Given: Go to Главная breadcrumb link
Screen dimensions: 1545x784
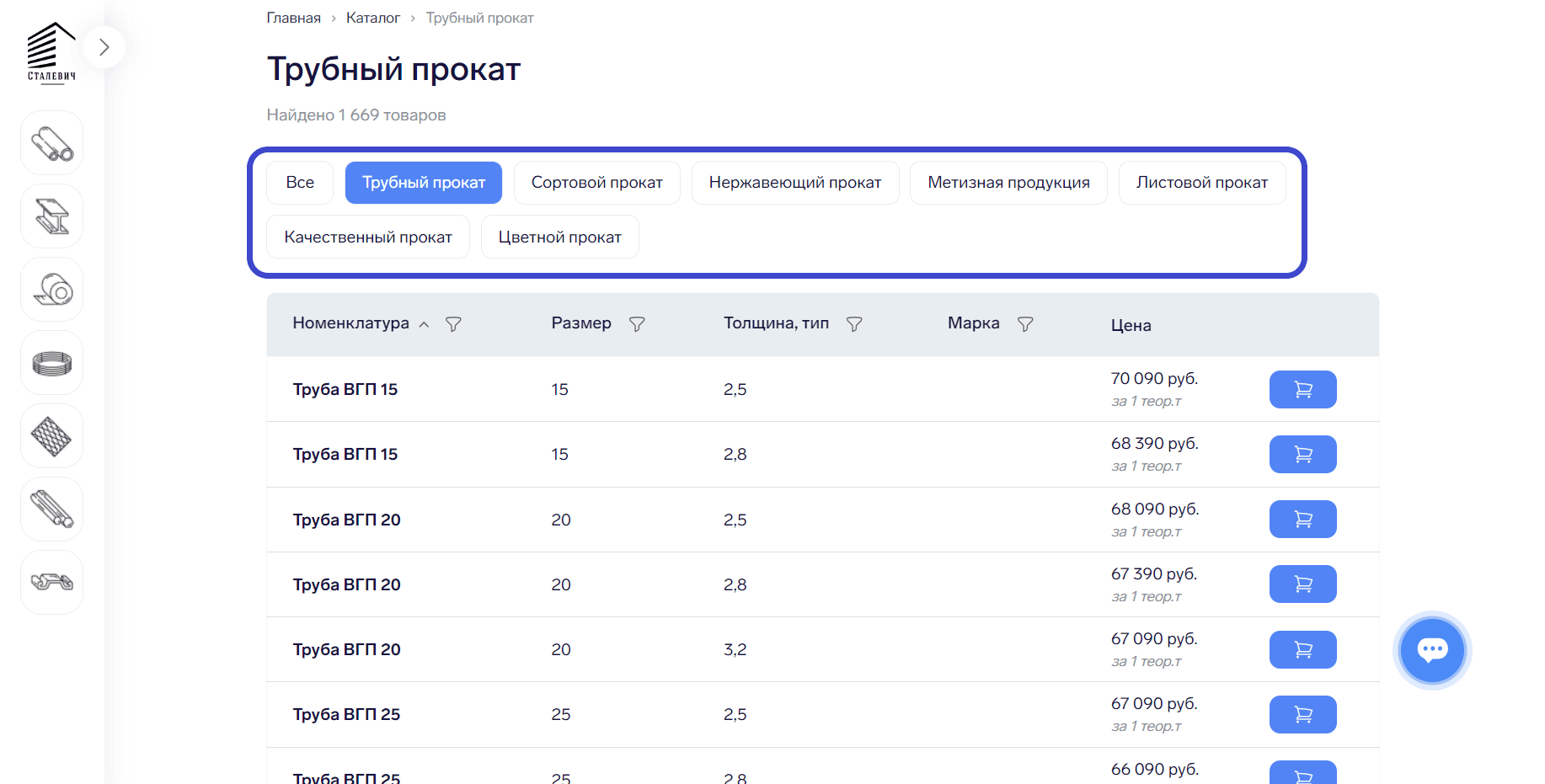Looking at the screenshot, I should [x=294, y=18].
